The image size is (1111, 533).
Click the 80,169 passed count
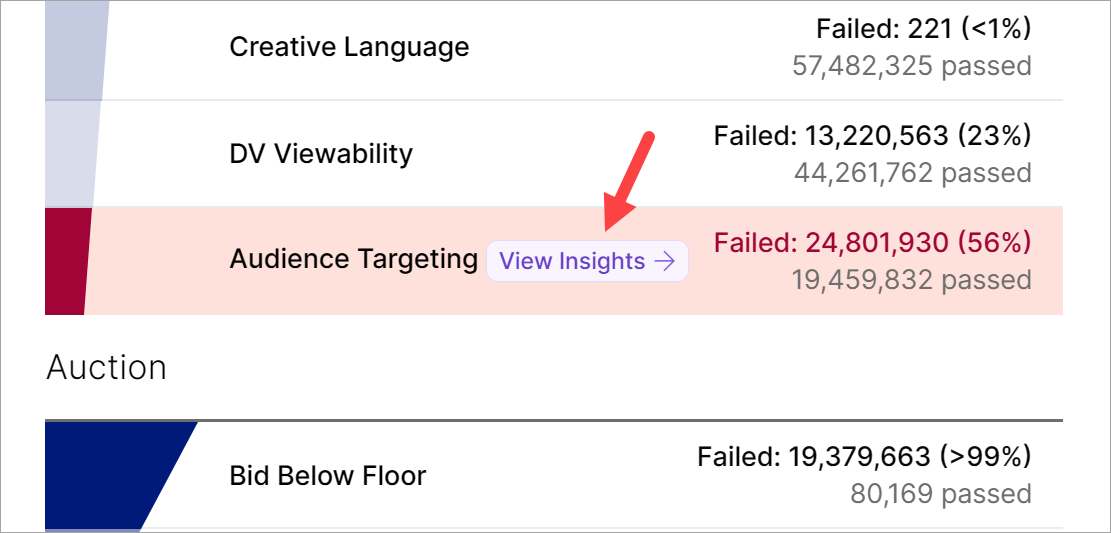click(940, 493)
